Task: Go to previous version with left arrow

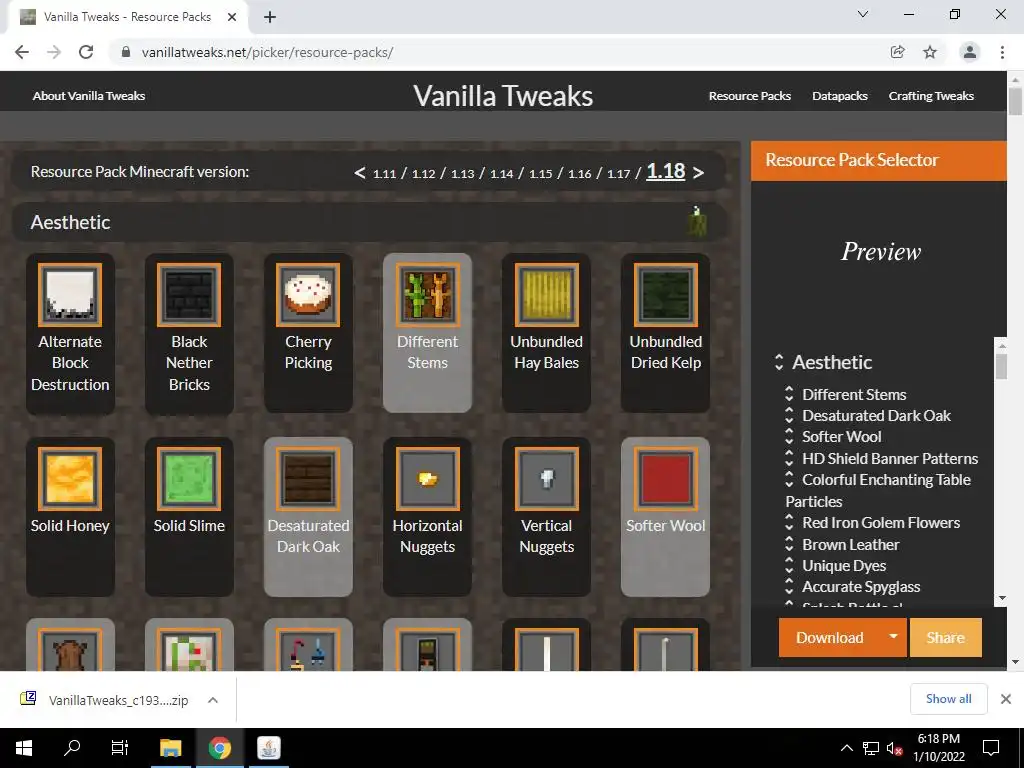Action: (x=359, y=172)
